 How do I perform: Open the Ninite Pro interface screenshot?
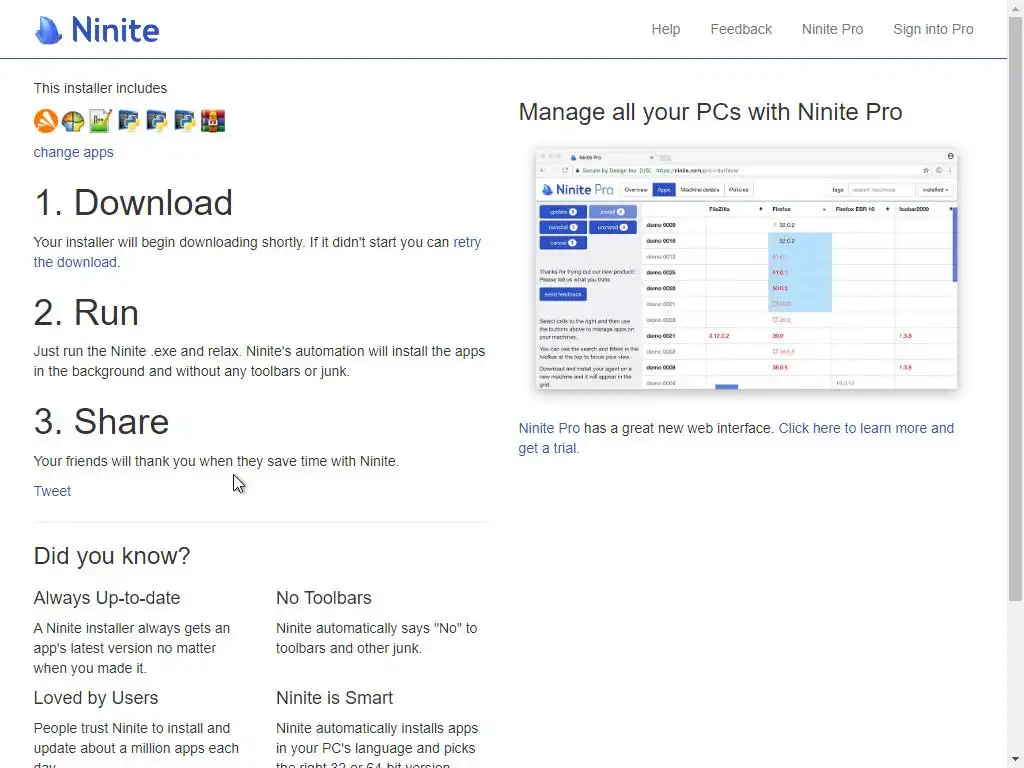(x=746, y=268)
